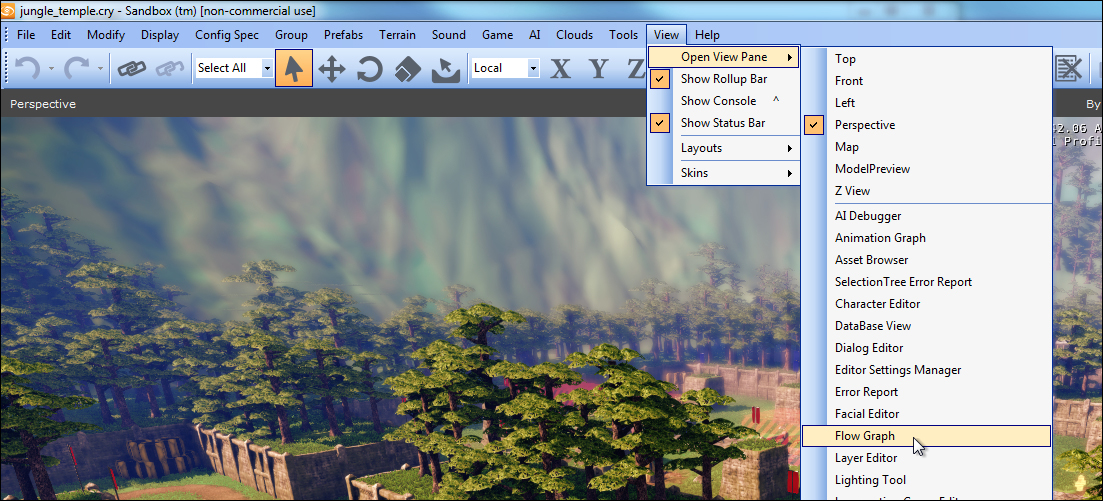
Task: Click the crossed-out list icon in toolbar
Action: [1069, 68]
